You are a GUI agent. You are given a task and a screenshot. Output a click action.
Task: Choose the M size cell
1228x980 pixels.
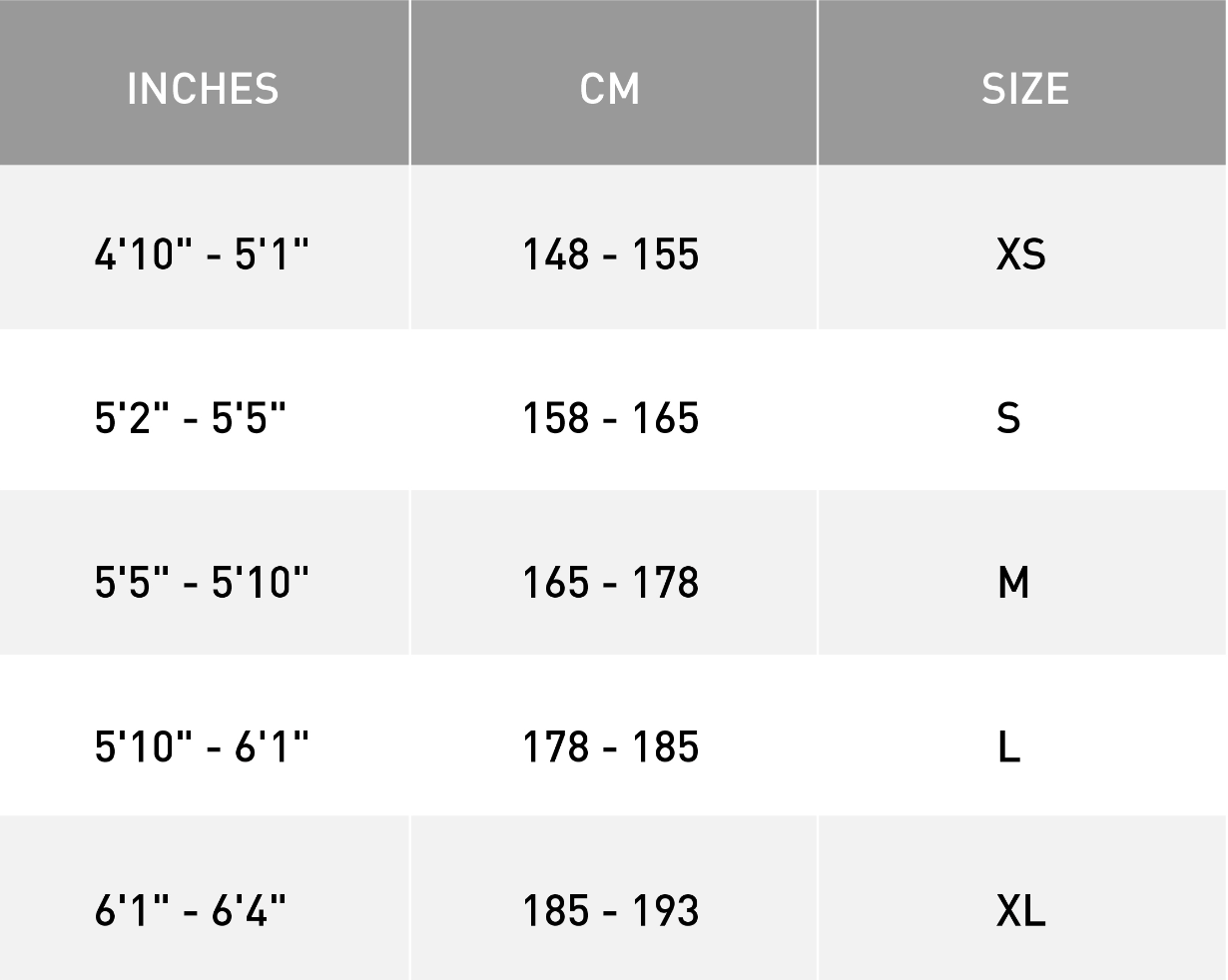[1013, 582]
